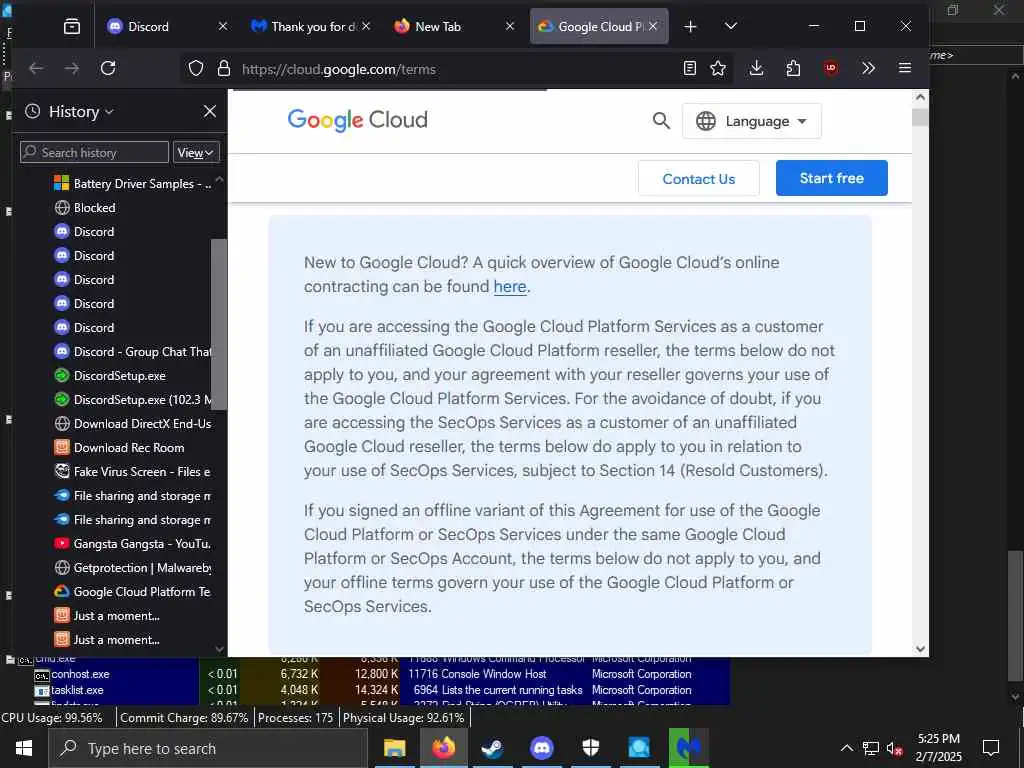Reload the page with the refresh icon
Viewport: 1024px width, 768px height.
click(108, 68)
